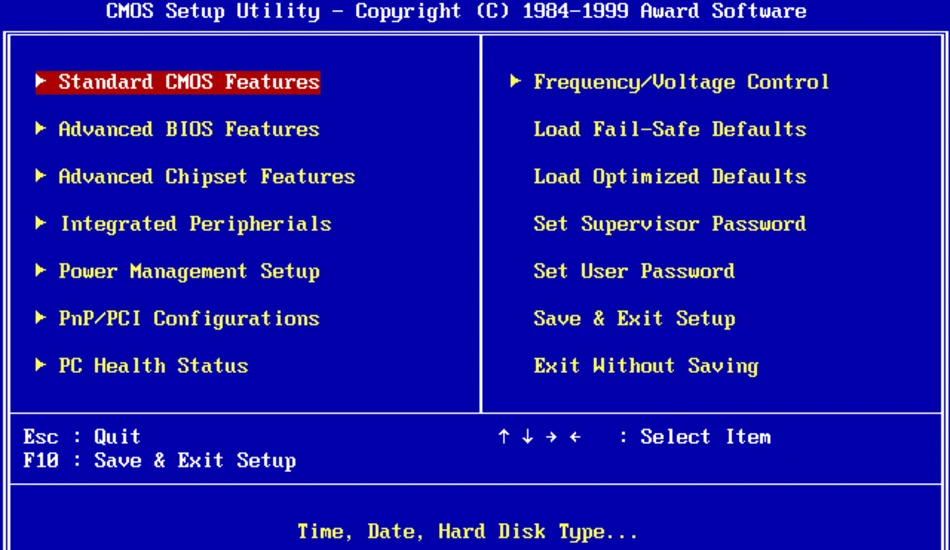The width and height of the screenshot is (950, 550).
Task: Click the 'Select Item' legend text
Action: [x=705, y=437]
